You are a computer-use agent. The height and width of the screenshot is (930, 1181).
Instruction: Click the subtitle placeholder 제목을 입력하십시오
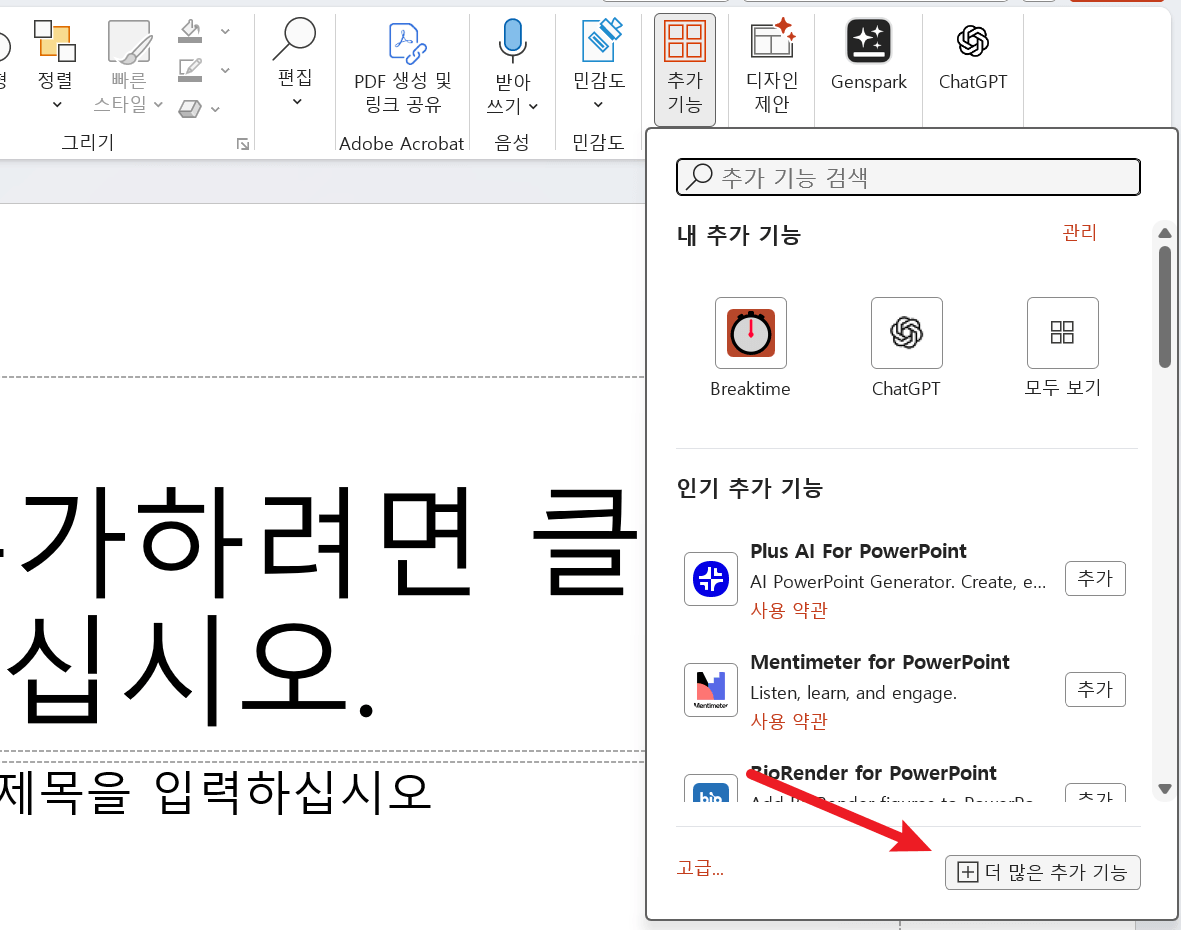tap(215, 793)
